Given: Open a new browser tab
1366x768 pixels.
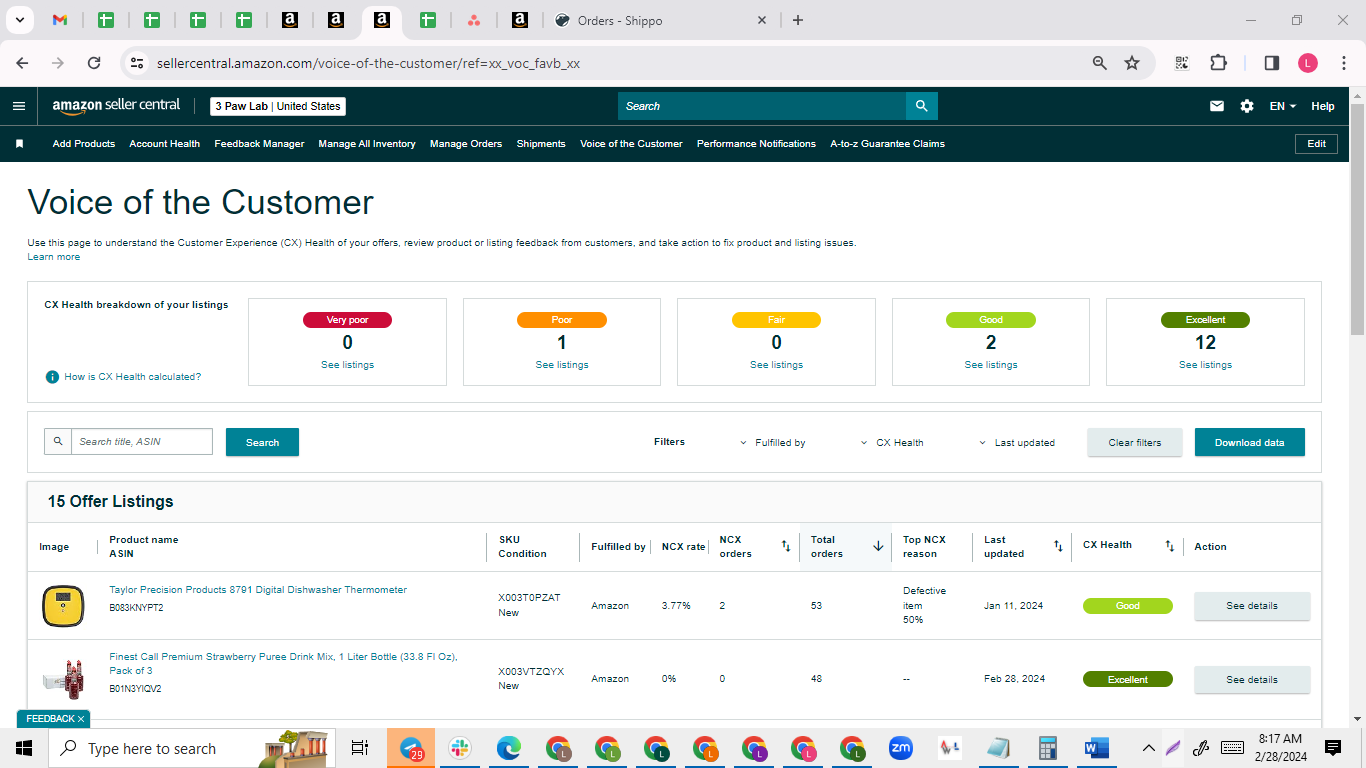Looking at the screenshot, I should point(798,20).
